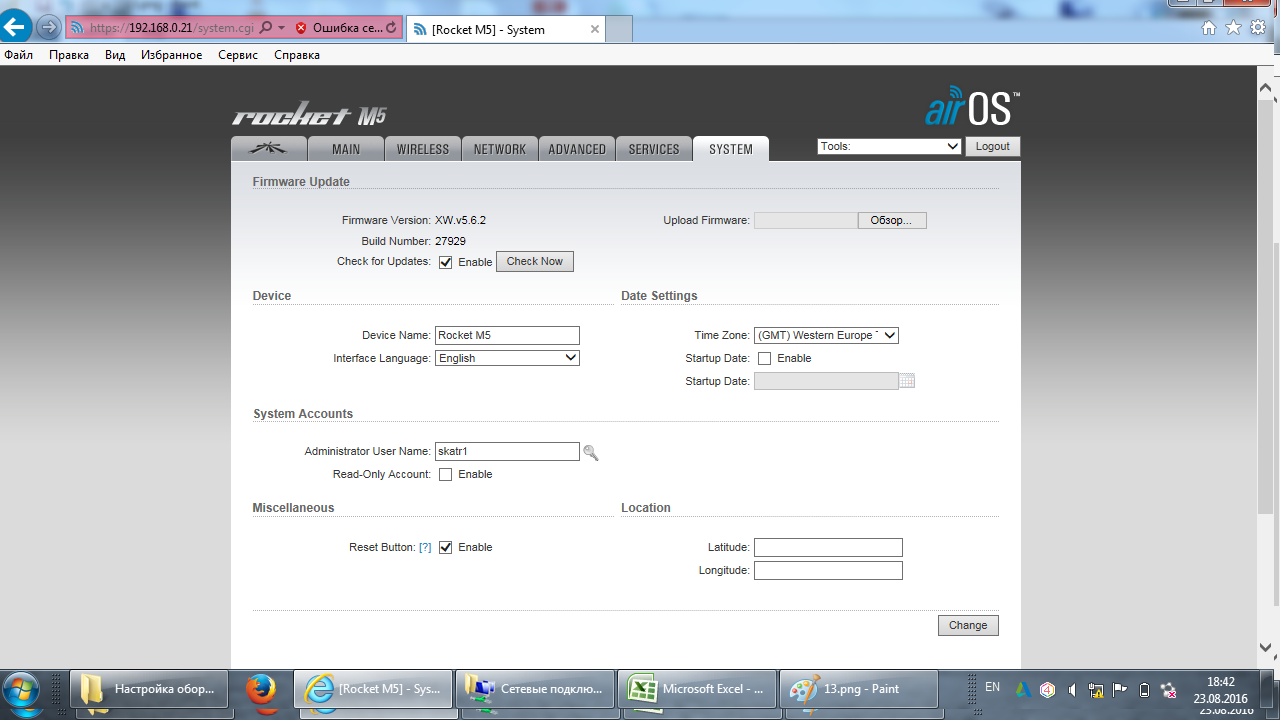Click the page scrollbar up arrow
Screen dimensions: 1280x720
click(x=1265, y=87)
